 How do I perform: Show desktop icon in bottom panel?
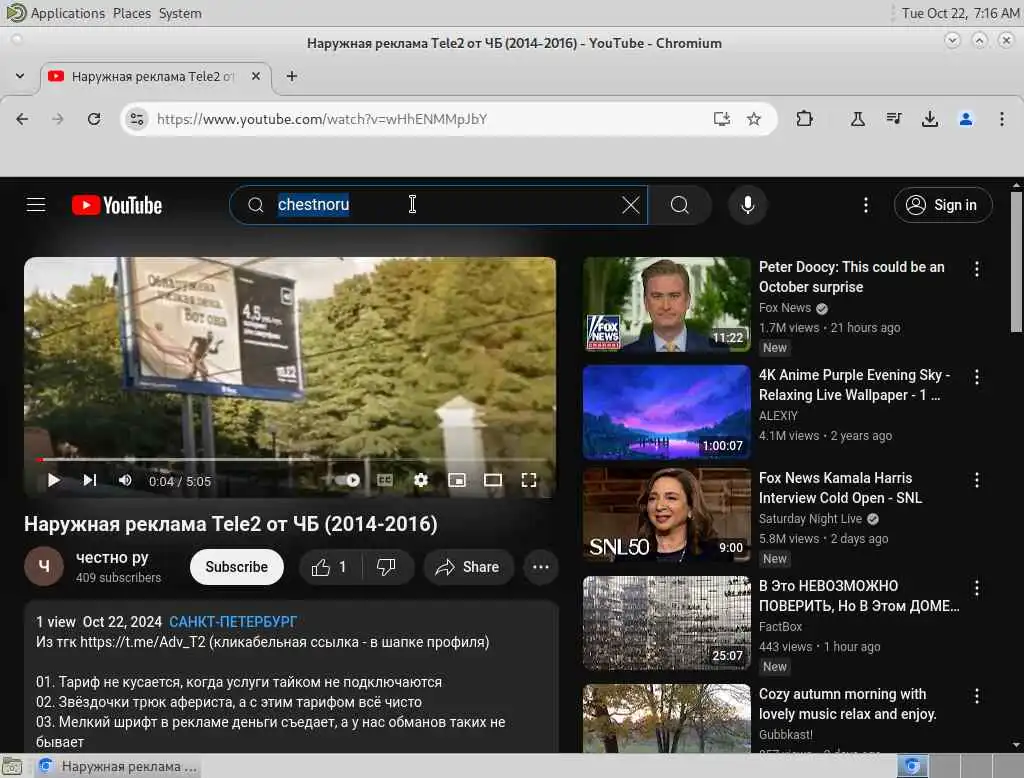coord(12,766)
